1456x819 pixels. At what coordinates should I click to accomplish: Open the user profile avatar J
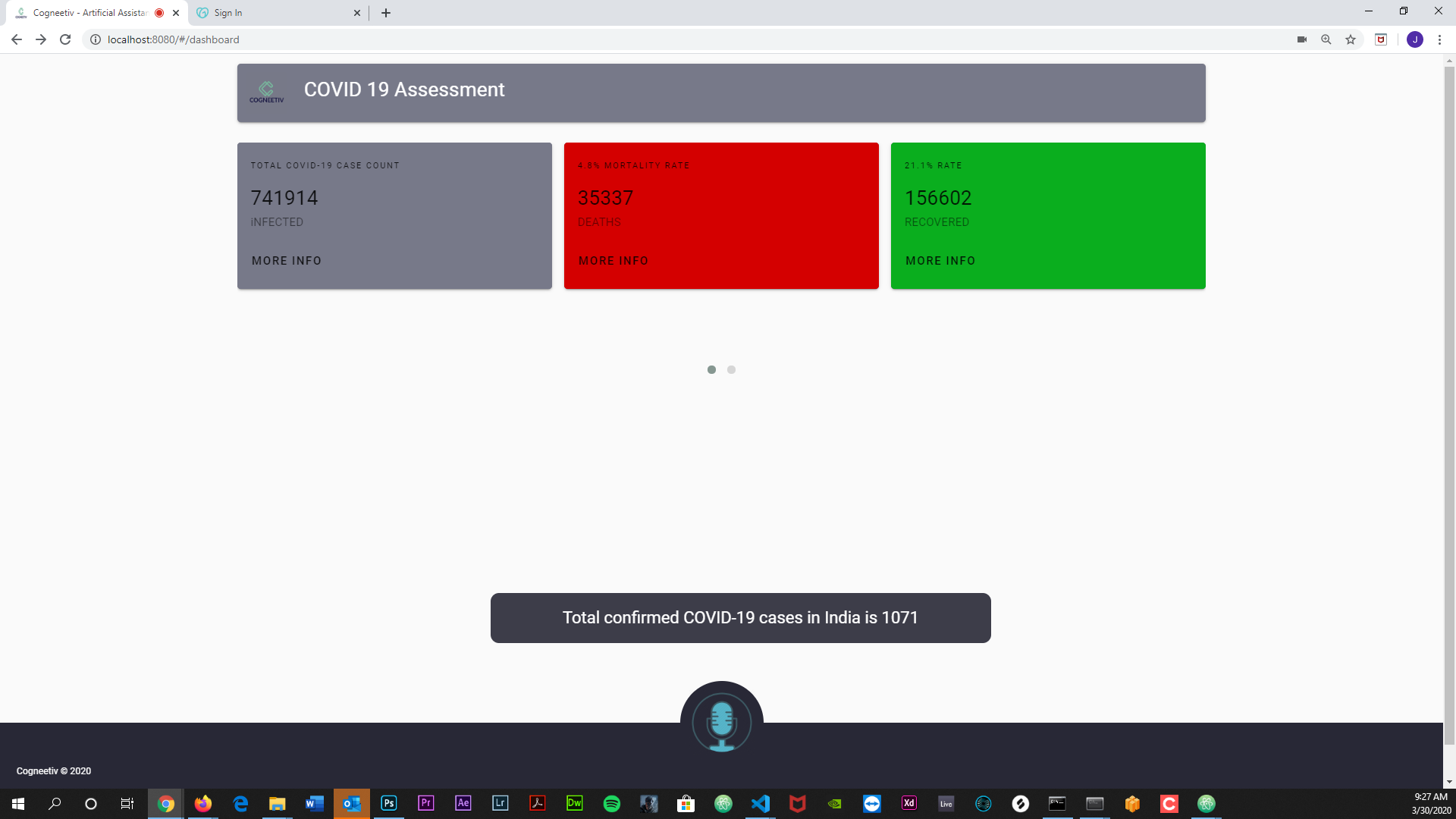(1414, 39)
